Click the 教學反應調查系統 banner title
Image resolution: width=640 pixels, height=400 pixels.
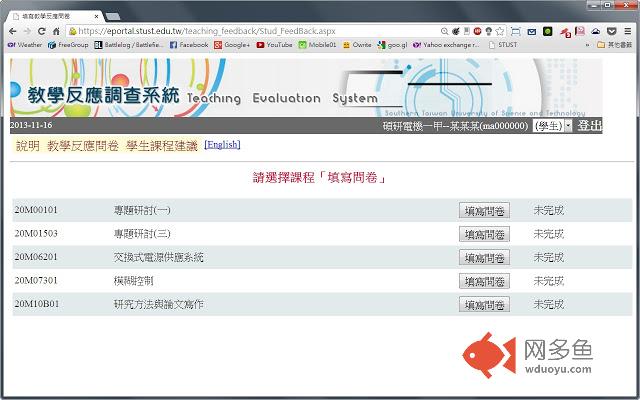pos(104,96)
